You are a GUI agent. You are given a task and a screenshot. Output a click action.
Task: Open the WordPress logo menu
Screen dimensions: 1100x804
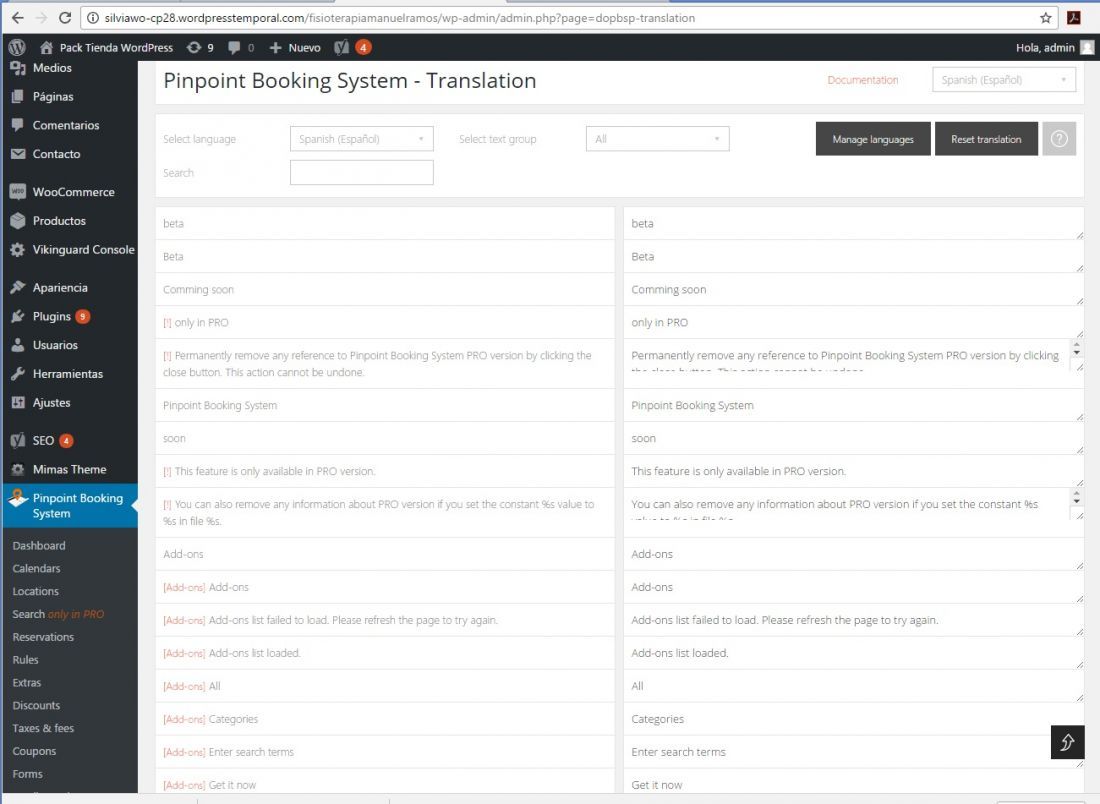click(17, 47)
